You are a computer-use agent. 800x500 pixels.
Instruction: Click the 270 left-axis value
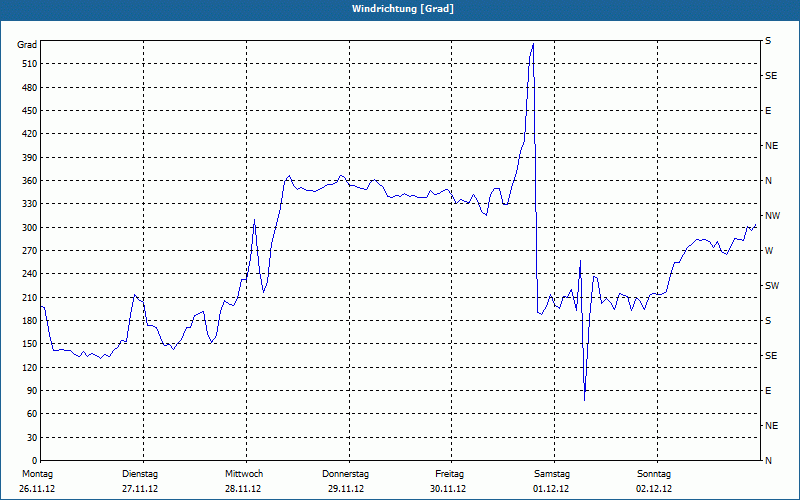pos(30,251)
